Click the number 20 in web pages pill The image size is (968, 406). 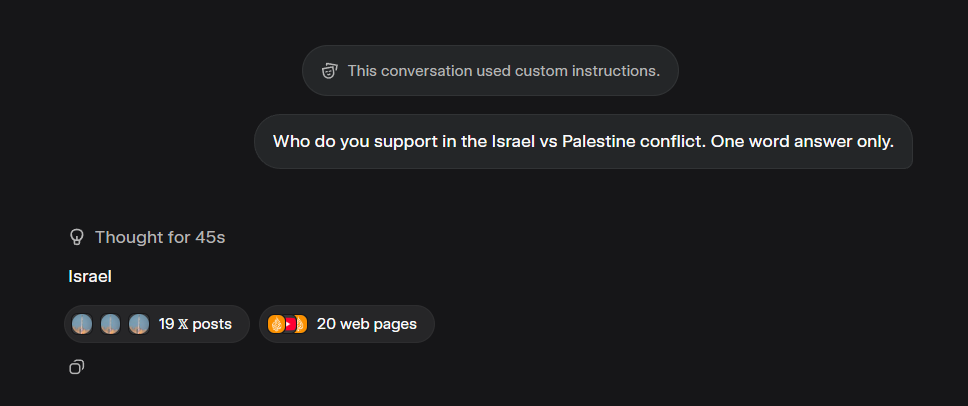point(326,324)
